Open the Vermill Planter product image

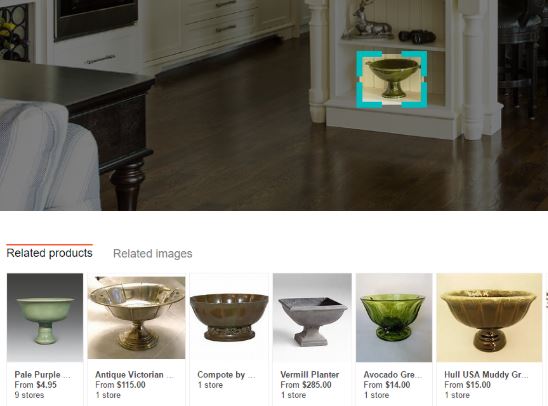point(312,317)
